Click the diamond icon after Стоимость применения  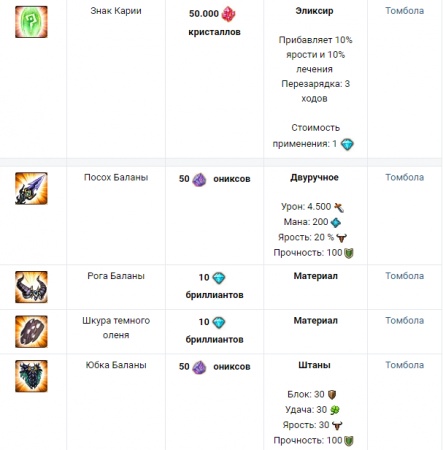coord(347,144)
